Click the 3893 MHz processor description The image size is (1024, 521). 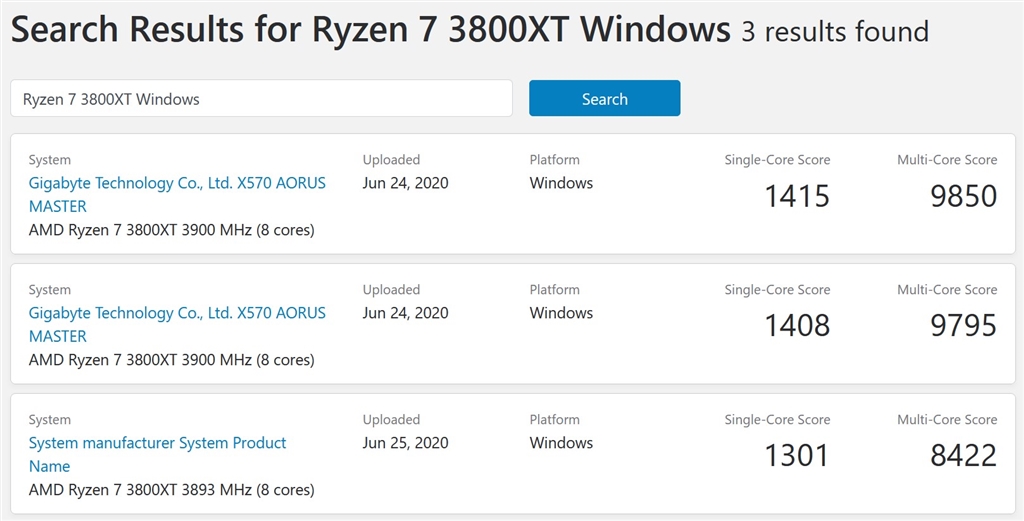pos(171,490)
